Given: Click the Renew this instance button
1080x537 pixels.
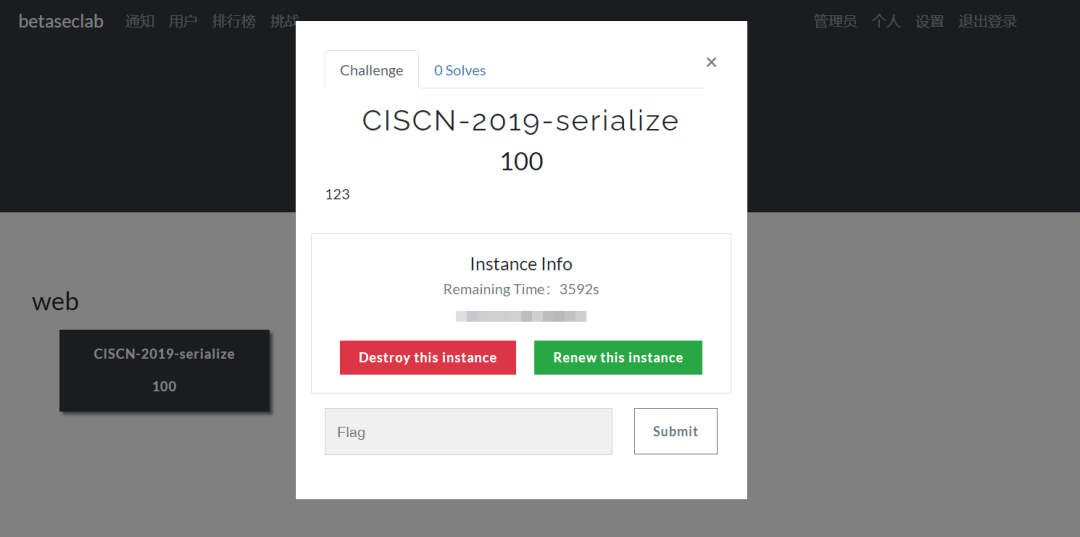Looking at the screenshot, I should (x=618, y=357).
